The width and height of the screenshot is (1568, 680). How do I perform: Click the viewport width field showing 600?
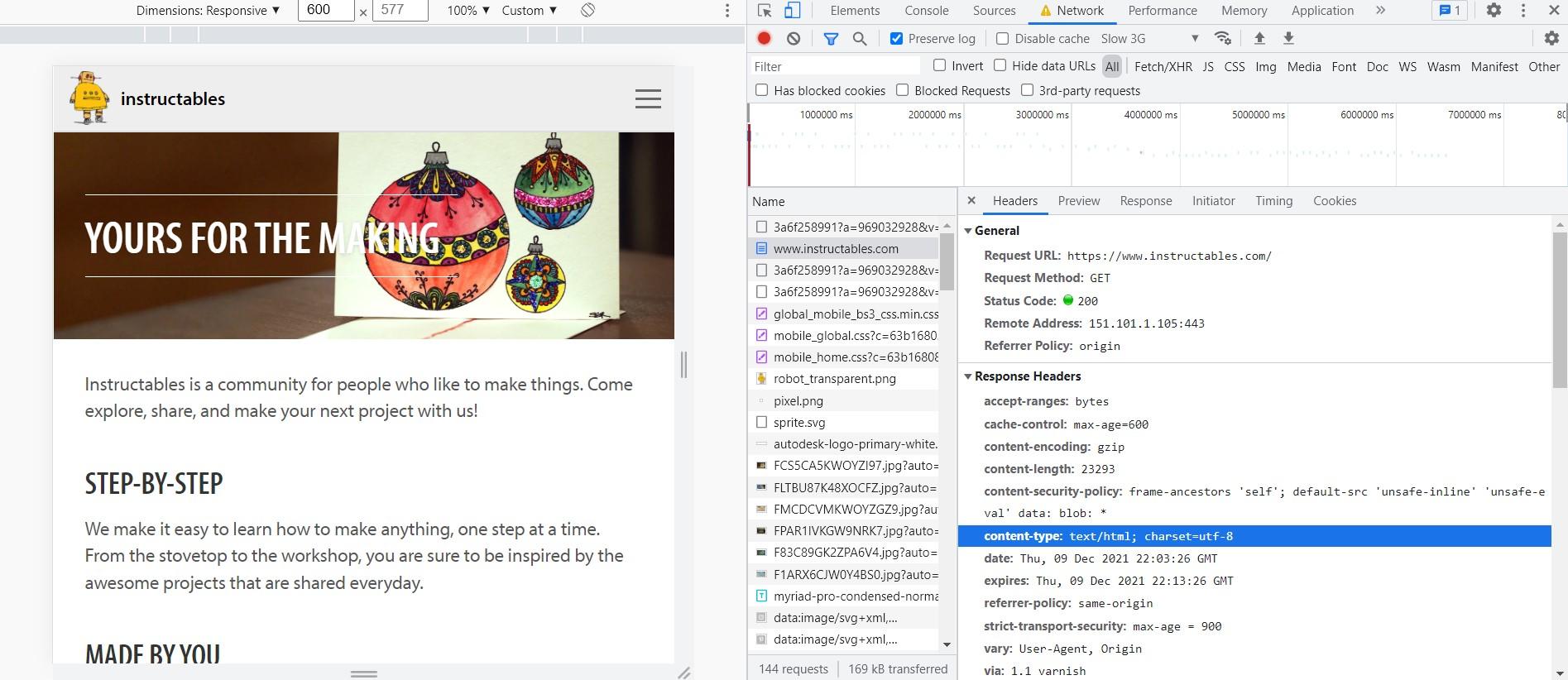(x=325, y=10)
